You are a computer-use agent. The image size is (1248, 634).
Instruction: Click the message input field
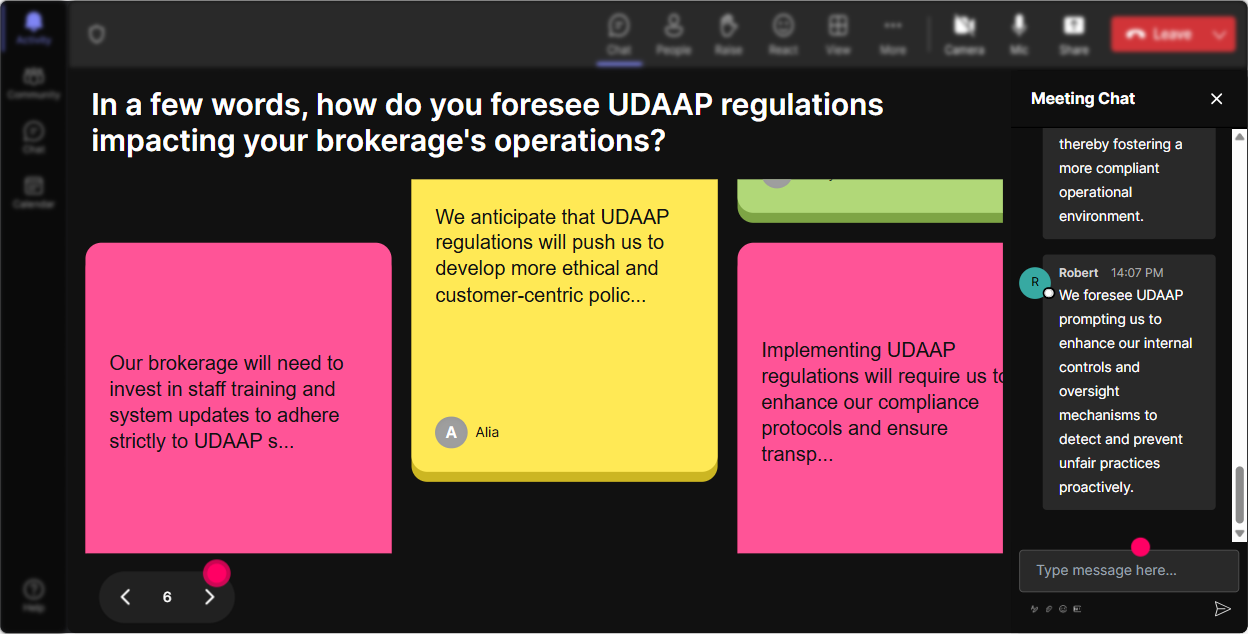click(1128, 571)
